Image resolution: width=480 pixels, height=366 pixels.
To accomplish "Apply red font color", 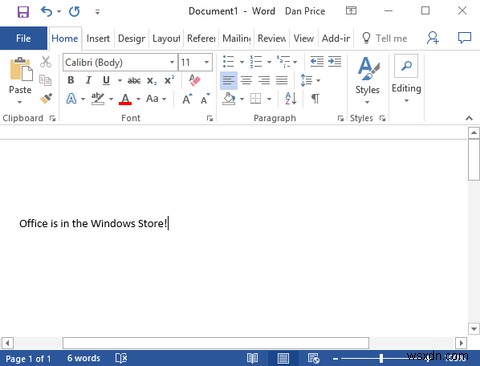I will [x=125, y=99].
